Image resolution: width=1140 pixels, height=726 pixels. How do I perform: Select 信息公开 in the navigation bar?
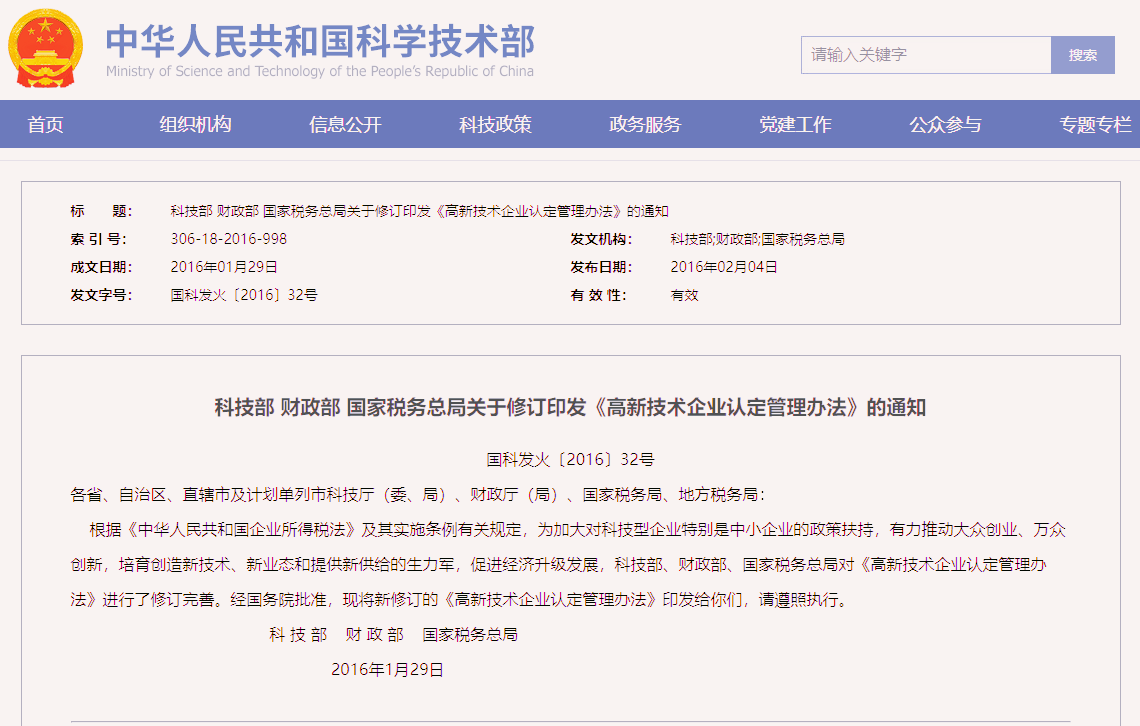(x=345, y=124)
